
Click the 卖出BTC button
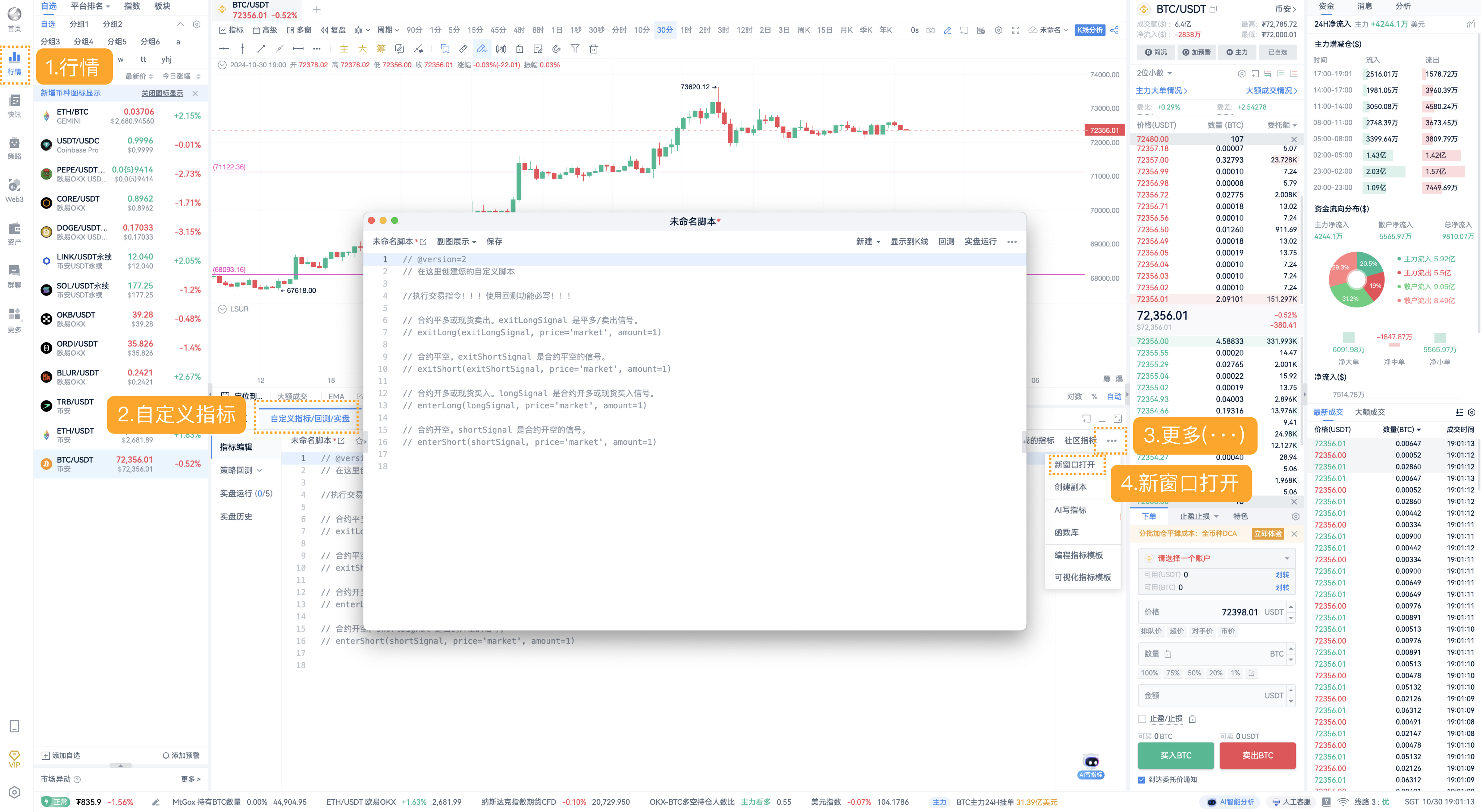point(1257,756)
